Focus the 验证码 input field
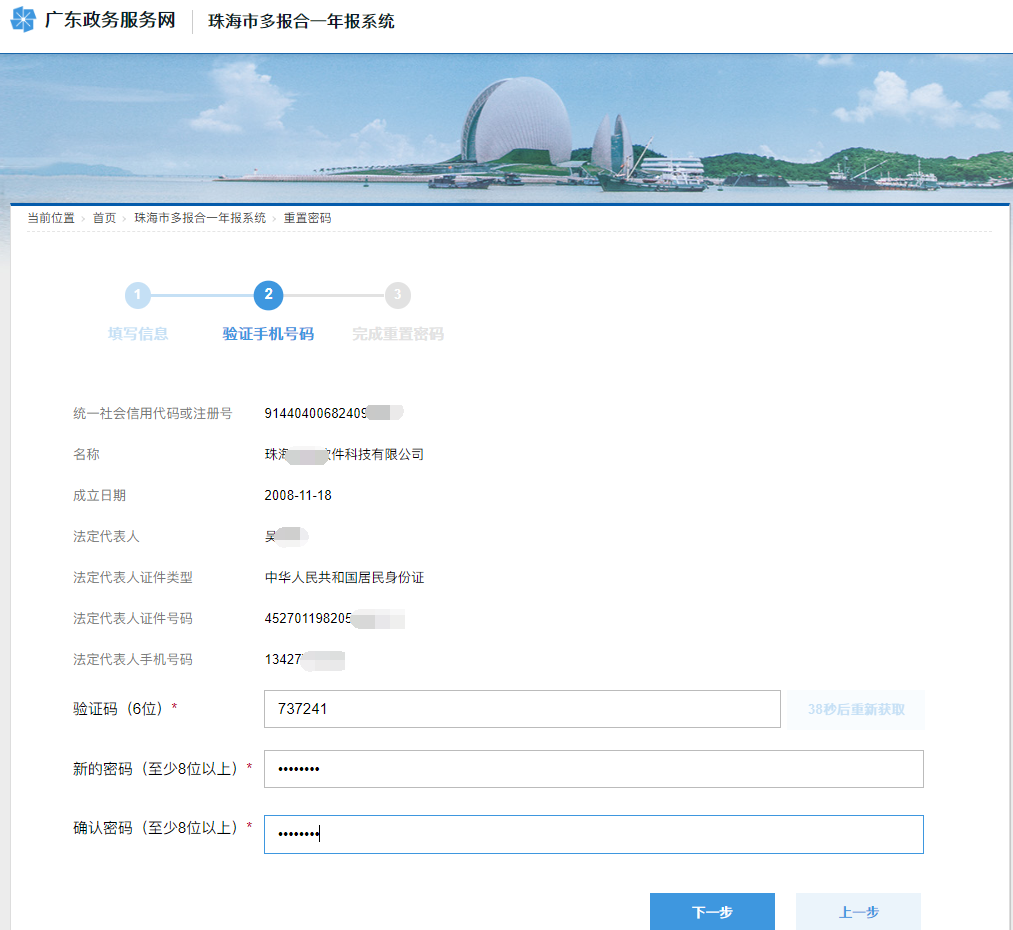 [521, 709]
